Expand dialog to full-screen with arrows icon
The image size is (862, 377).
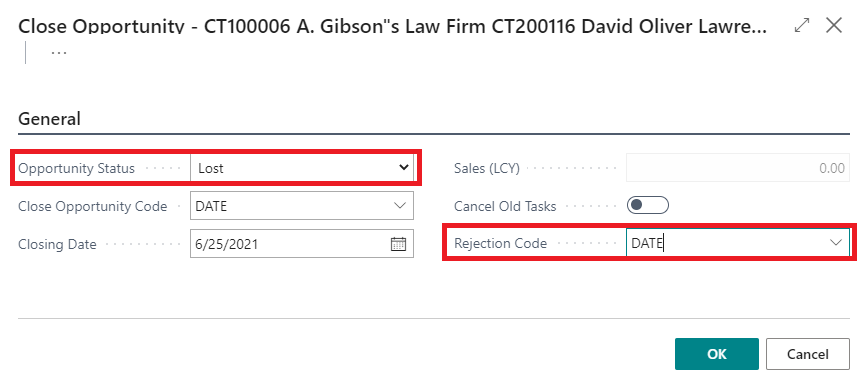[802, 25]
